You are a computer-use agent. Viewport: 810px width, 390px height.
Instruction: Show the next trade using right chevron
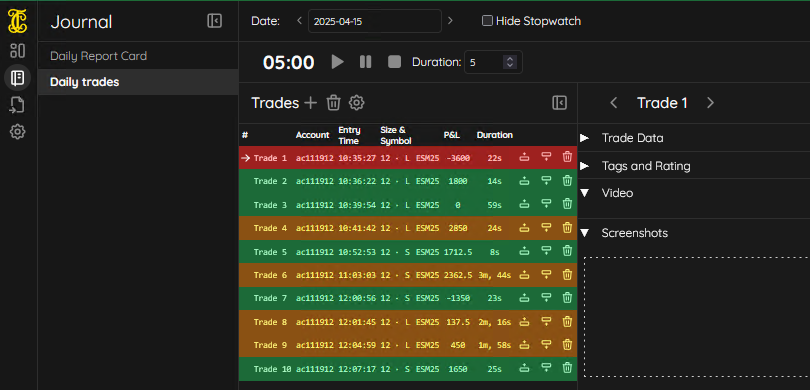tap(710, 103)
